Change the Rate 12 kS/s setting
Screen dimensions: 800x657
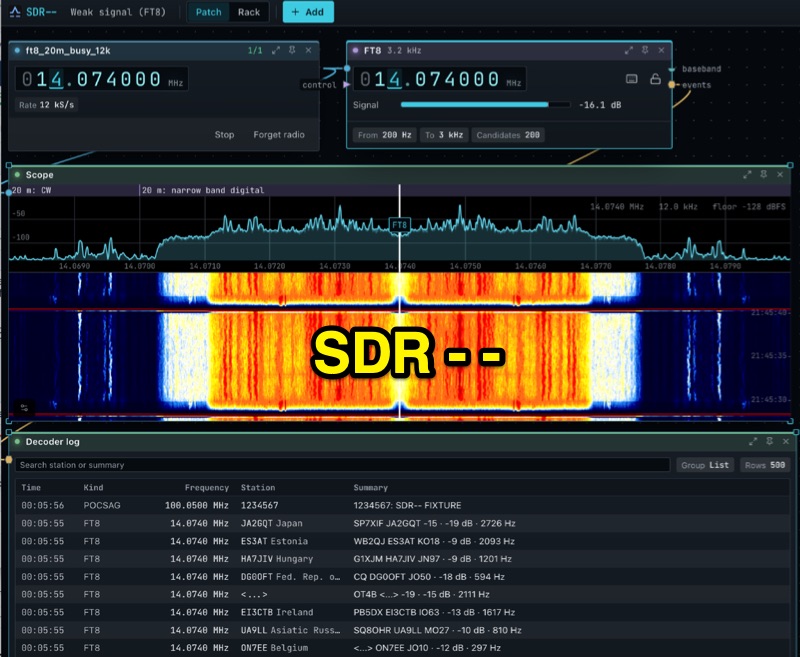[46, 105]
